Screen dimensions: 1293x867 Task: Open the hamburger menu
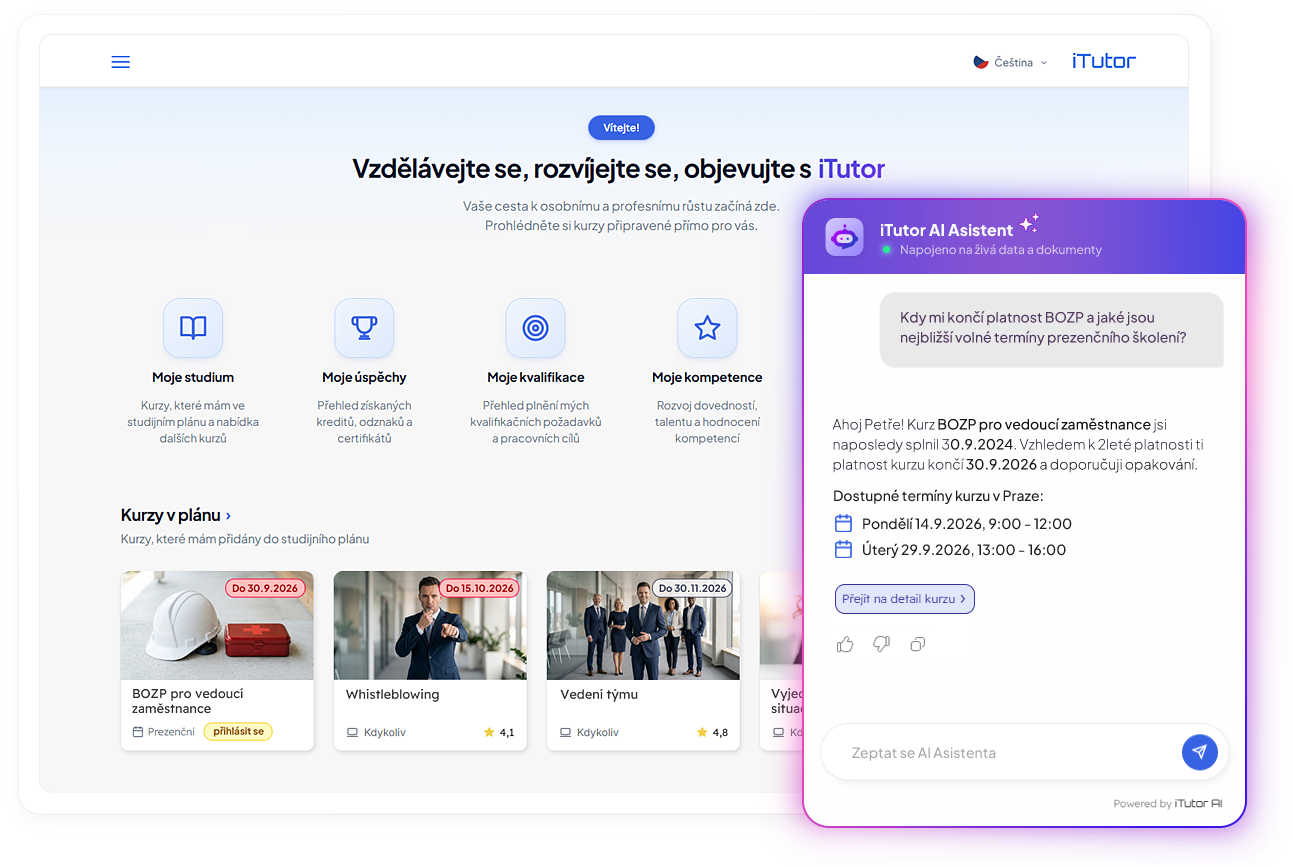(120, 62)
